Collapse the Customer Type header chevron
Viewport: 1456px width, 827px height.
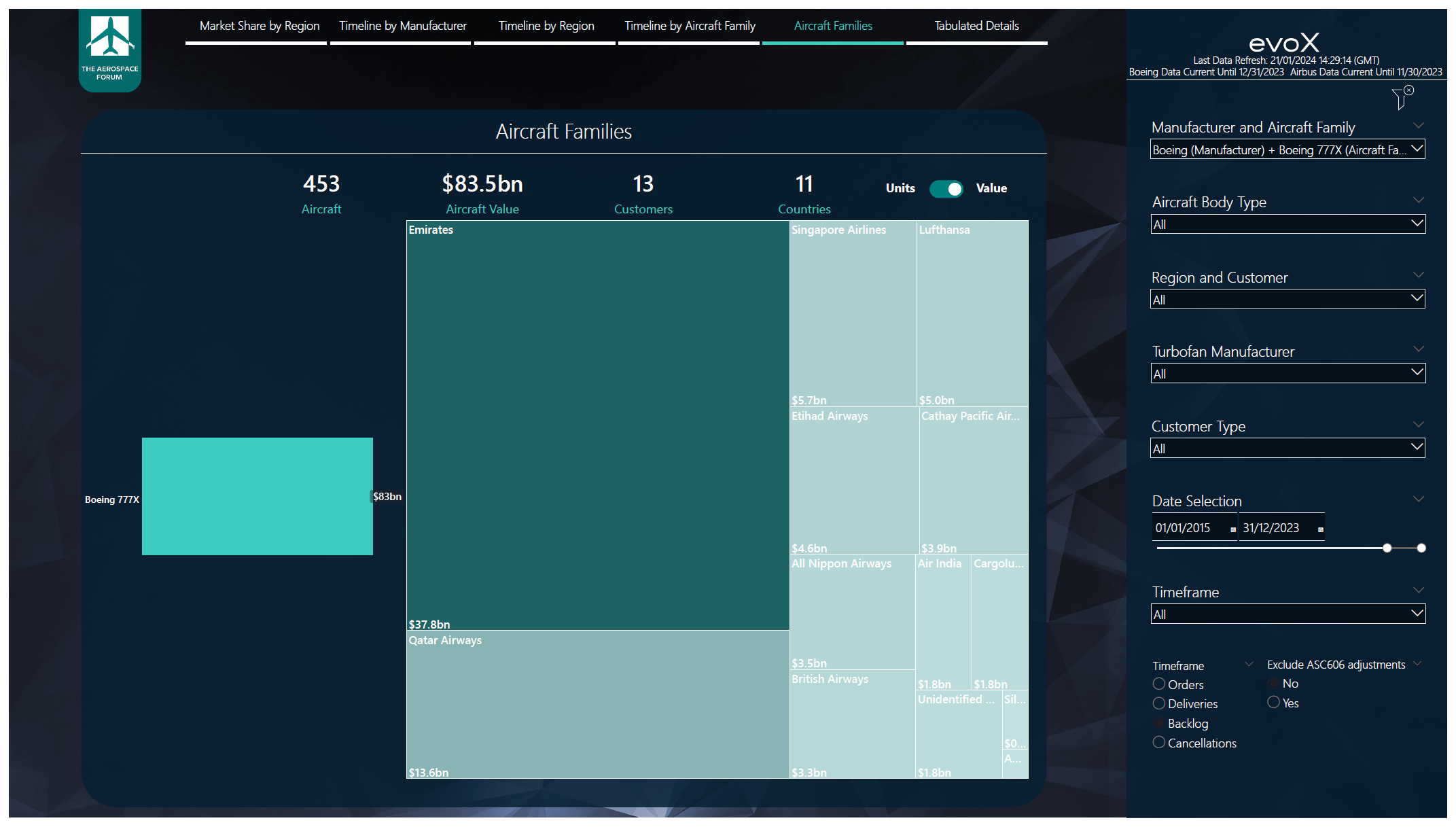pyautogui.click(x=1418, y=425)
